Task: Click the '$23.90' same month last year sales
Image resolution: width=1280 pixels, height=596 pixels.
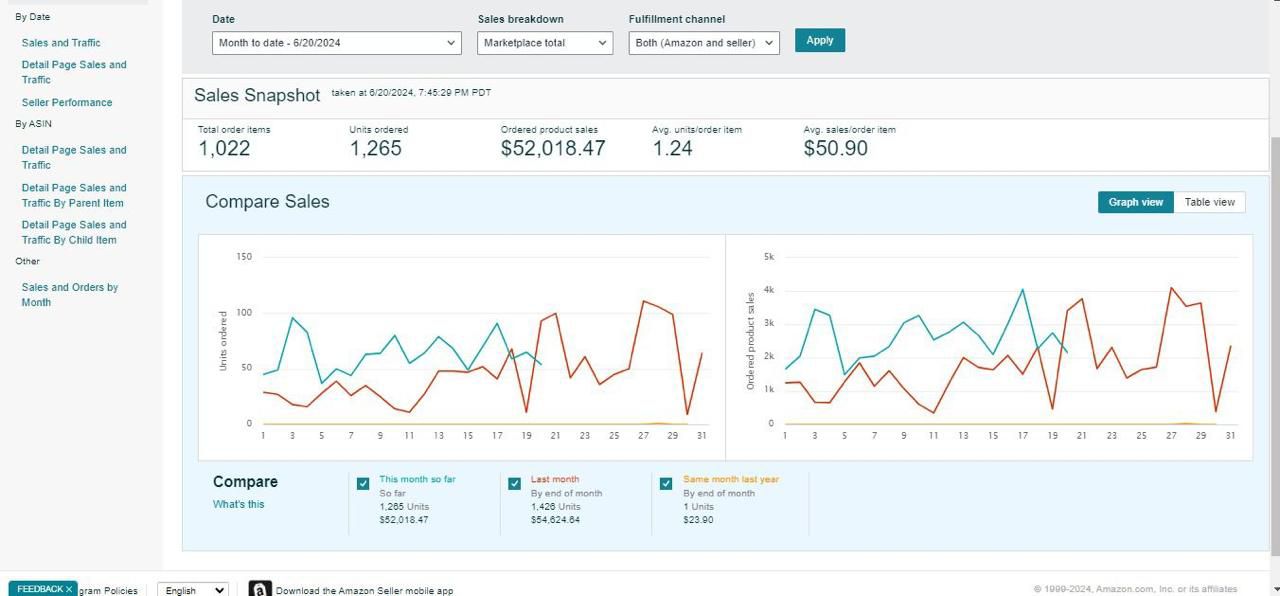Action: 698,520
